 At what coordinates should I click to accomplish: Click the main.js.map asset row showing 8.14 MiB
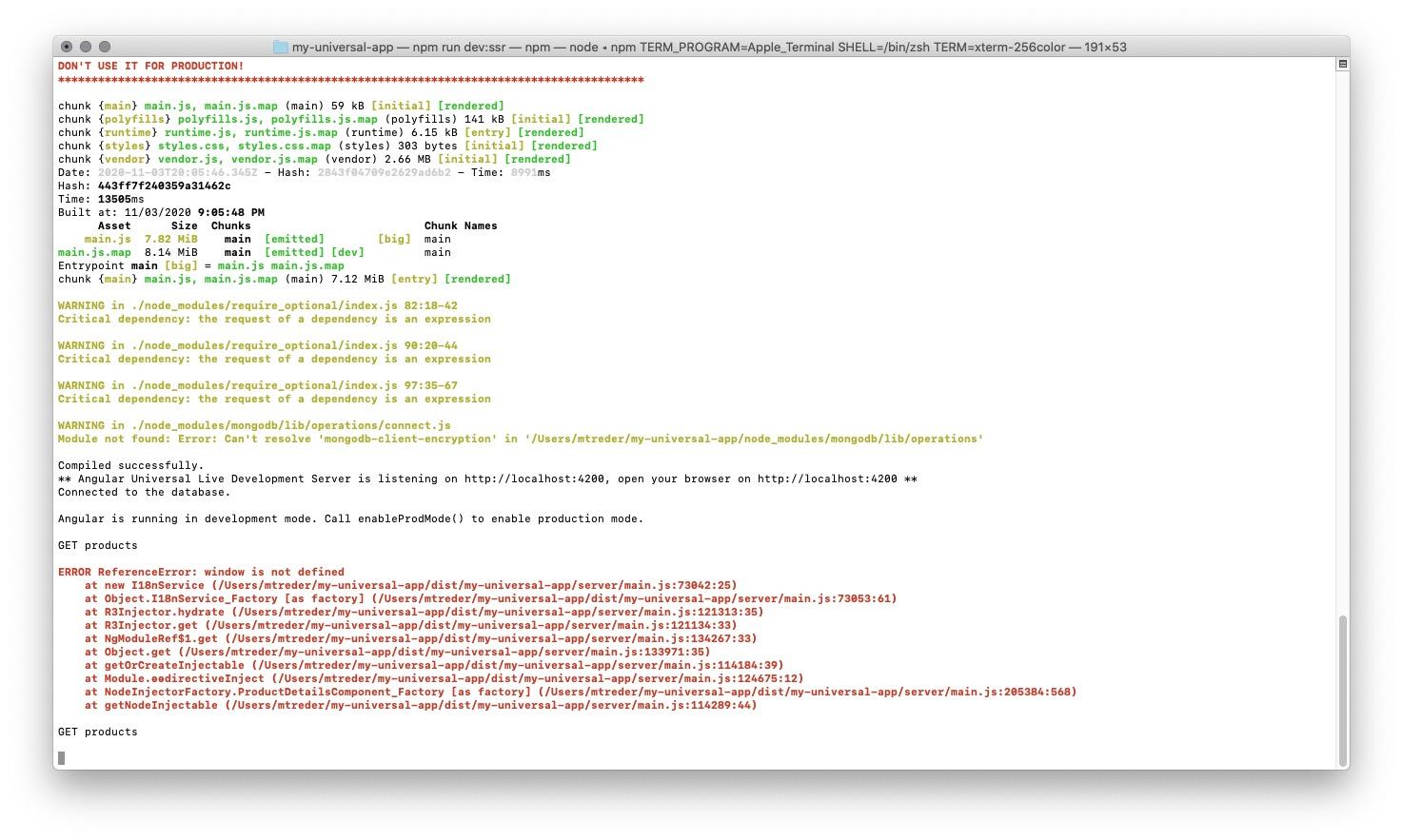254,252
